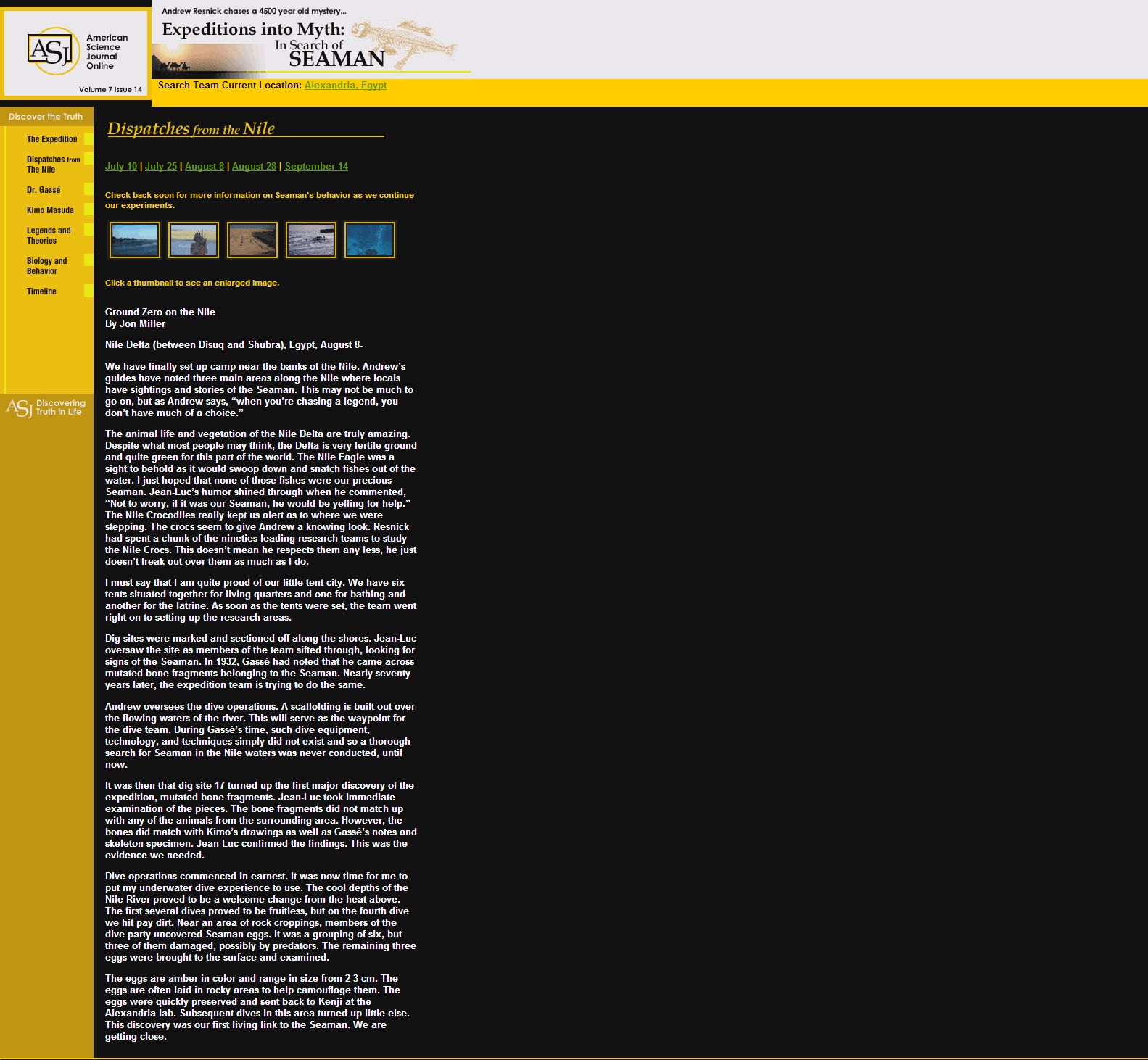Image resolution: width=1148 pixels, height=1060 pixels.
Task: Click the ASJ American Science Journal logo
Action: 75,53
